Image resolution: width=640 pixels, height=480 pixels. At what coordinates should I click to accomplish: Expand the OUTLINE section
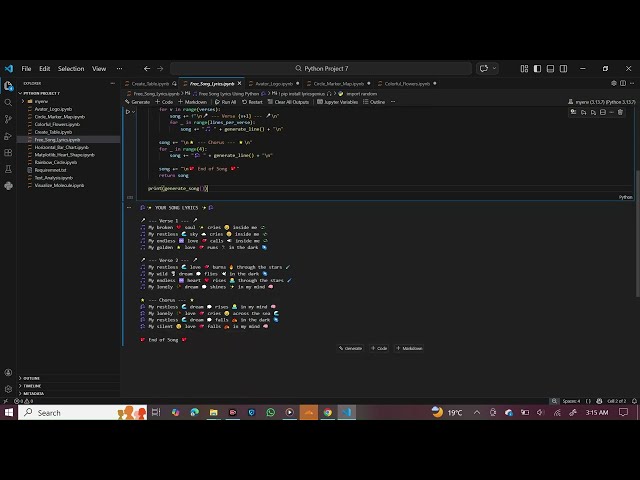coord(31,378)
